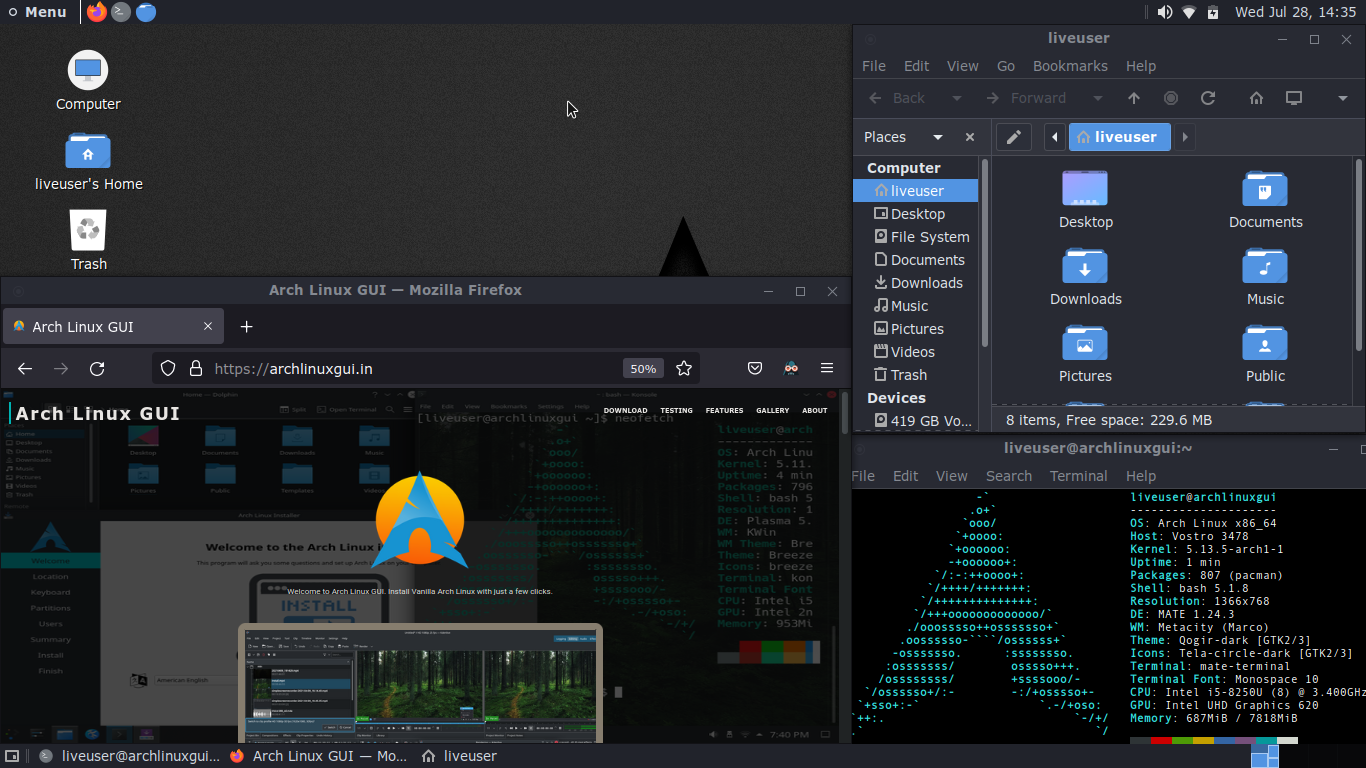This screenshot has width=1366, height=768.
Task: Open the Menu button in the top panel
Action: click(x=37, y=12)
